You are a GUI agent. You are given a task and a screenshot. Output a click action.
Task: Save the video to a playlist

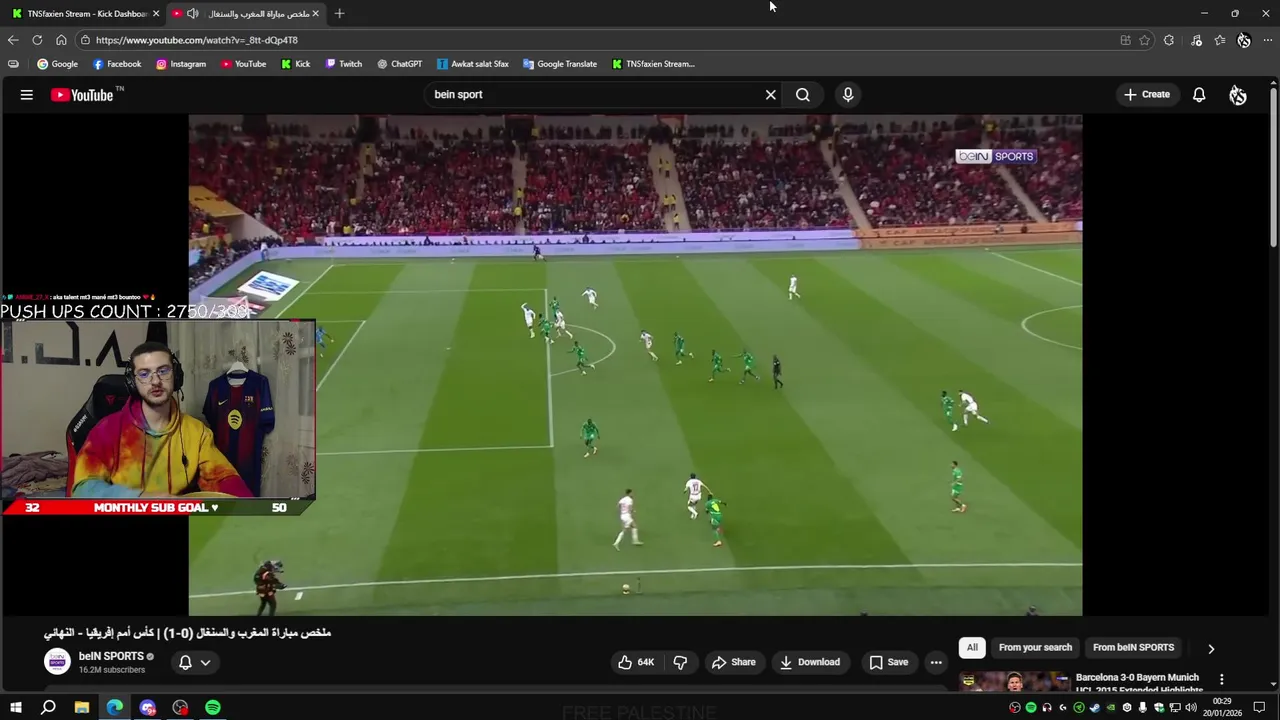888,662
